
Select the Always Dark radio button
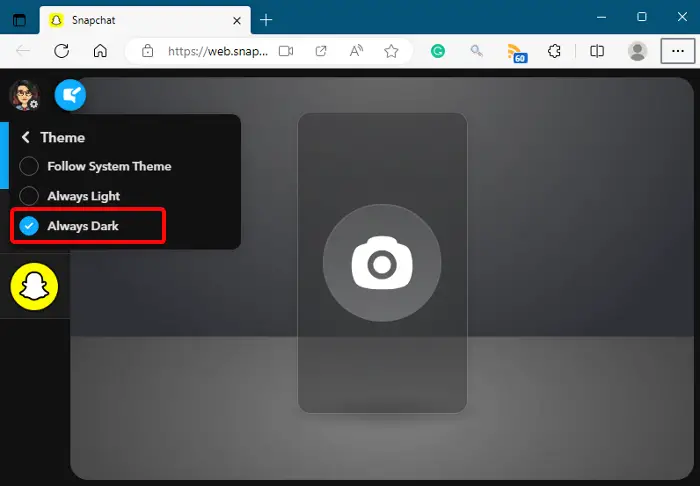(x=29, y=226)
